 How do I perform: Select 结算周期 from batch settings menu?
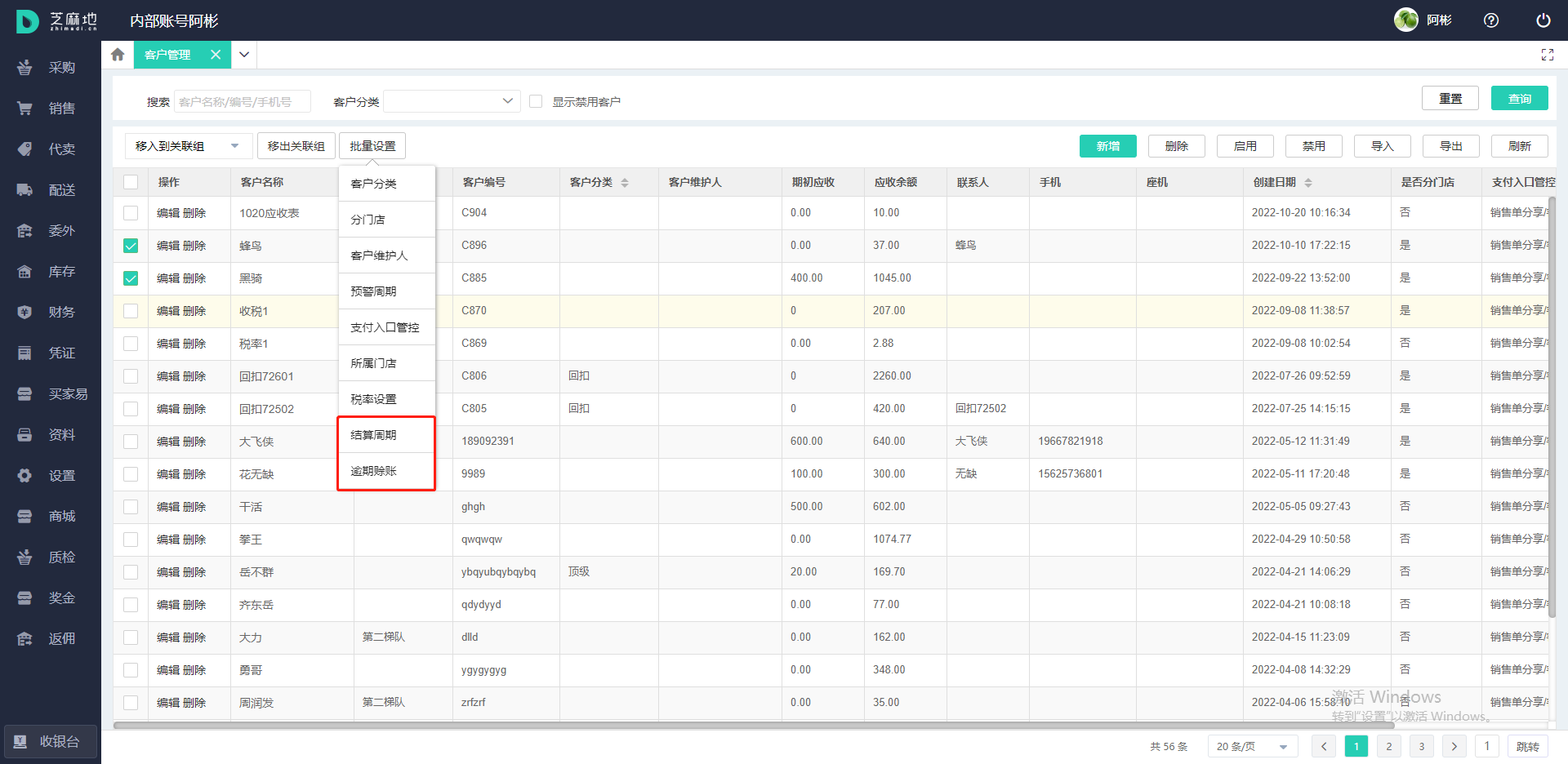point(374,435)
